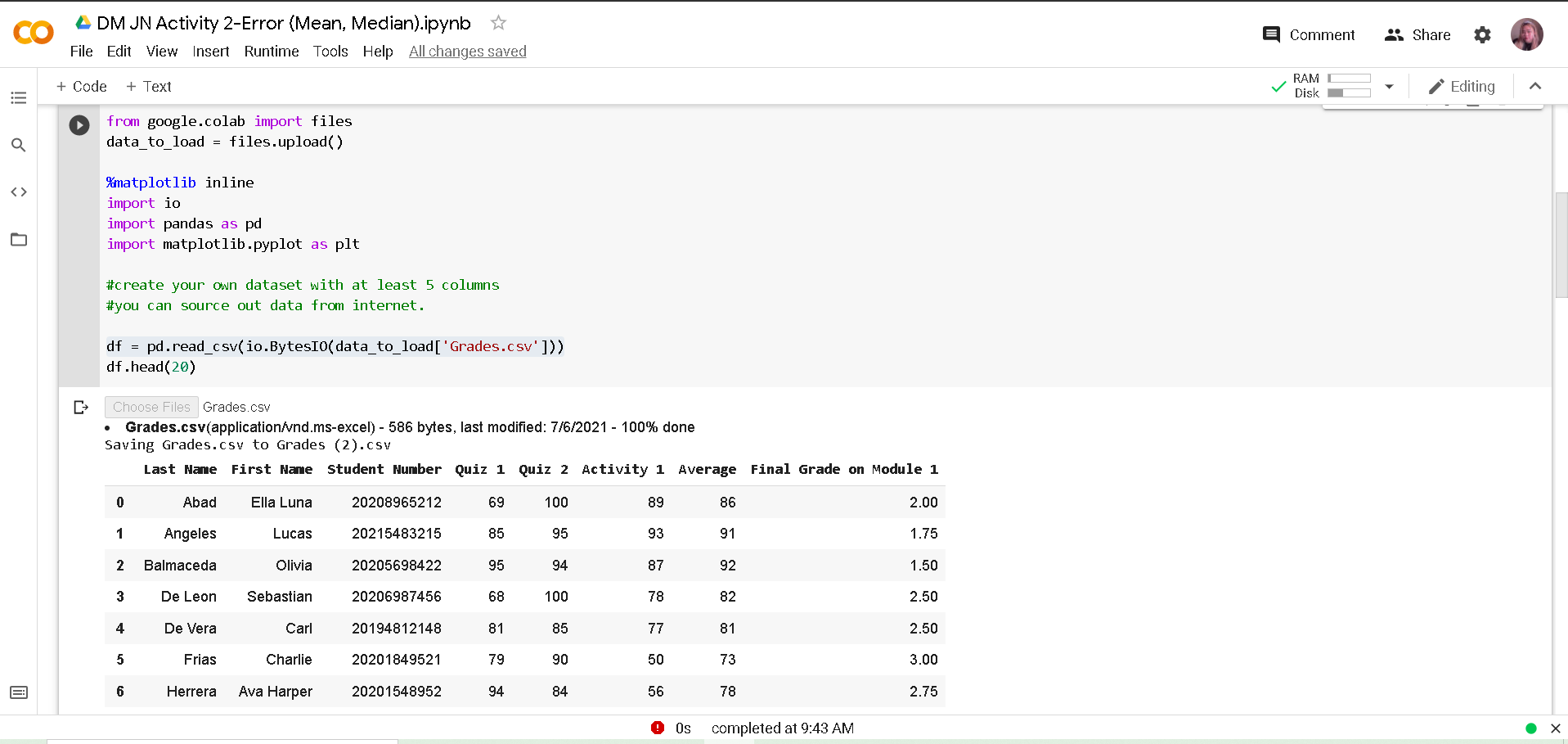
Task: Click the RAM usage bar
Action: pos(1349,79)
